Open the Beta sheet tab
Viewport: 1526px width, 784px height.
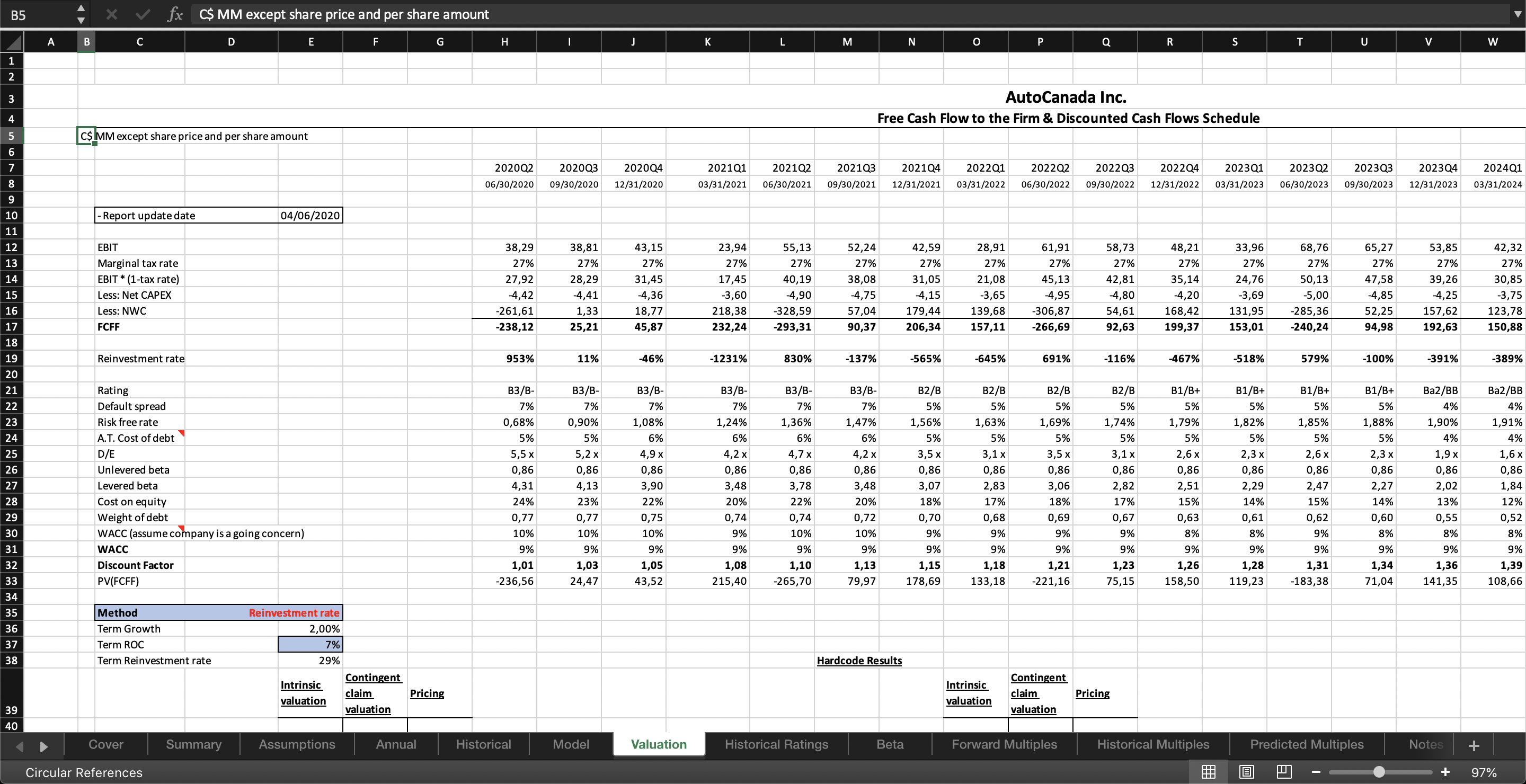click(x=890, y=744)
